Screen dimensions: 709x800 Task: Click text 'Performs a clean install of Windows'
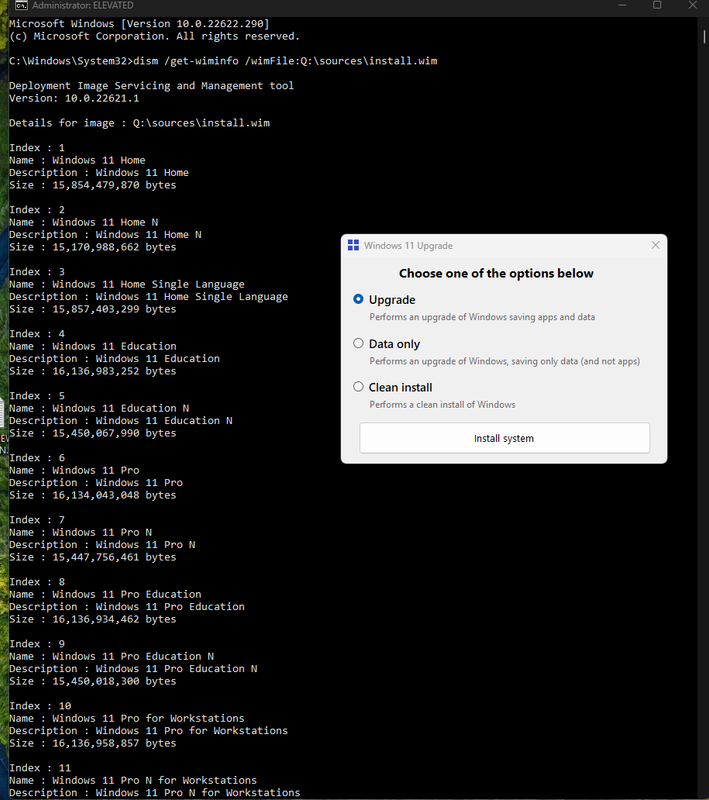pyautogui.click(x=442, y=405)
